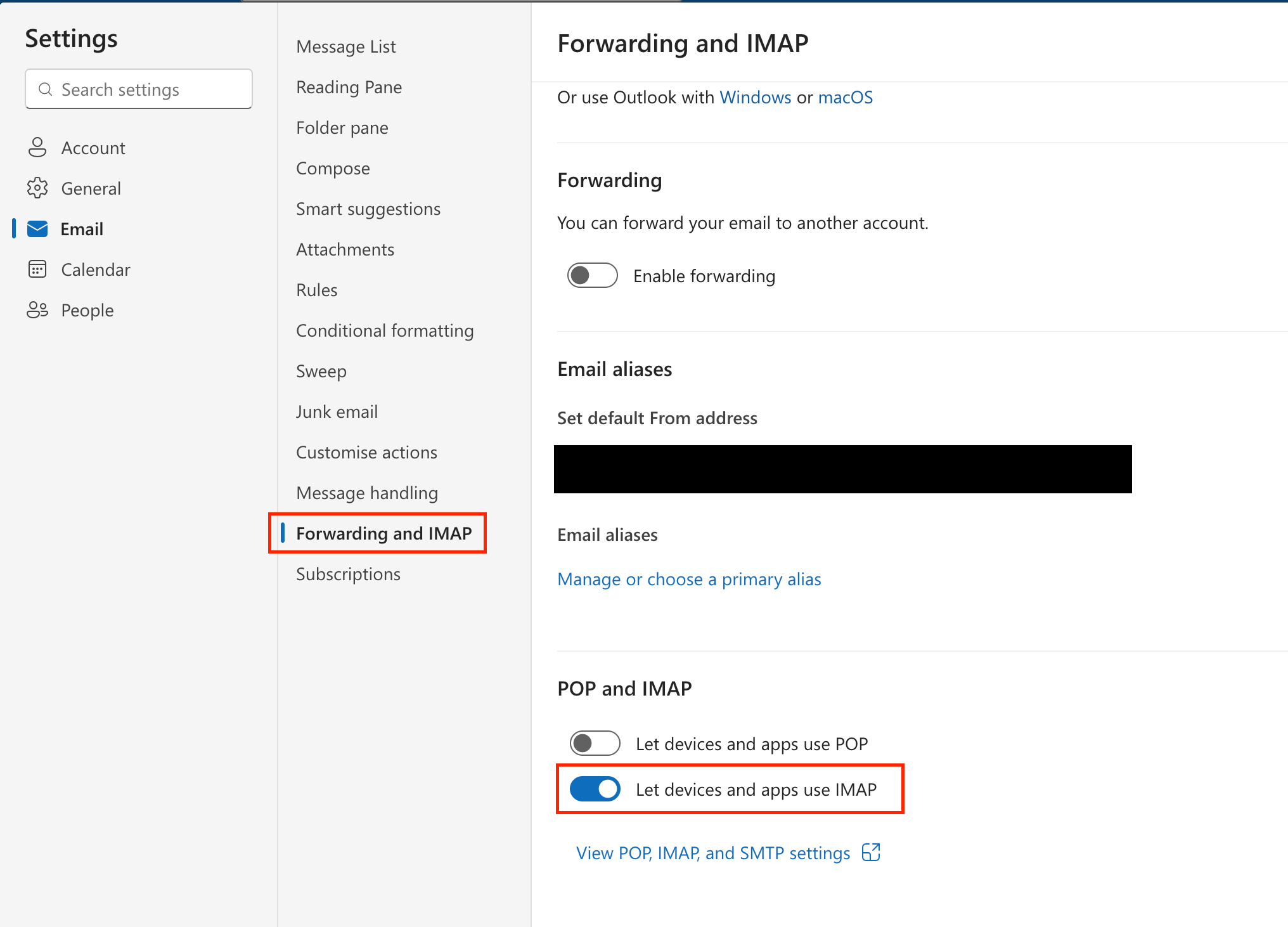Click the Windows Outlook link
1288x927 pixels.
click(x=755, y=97)
